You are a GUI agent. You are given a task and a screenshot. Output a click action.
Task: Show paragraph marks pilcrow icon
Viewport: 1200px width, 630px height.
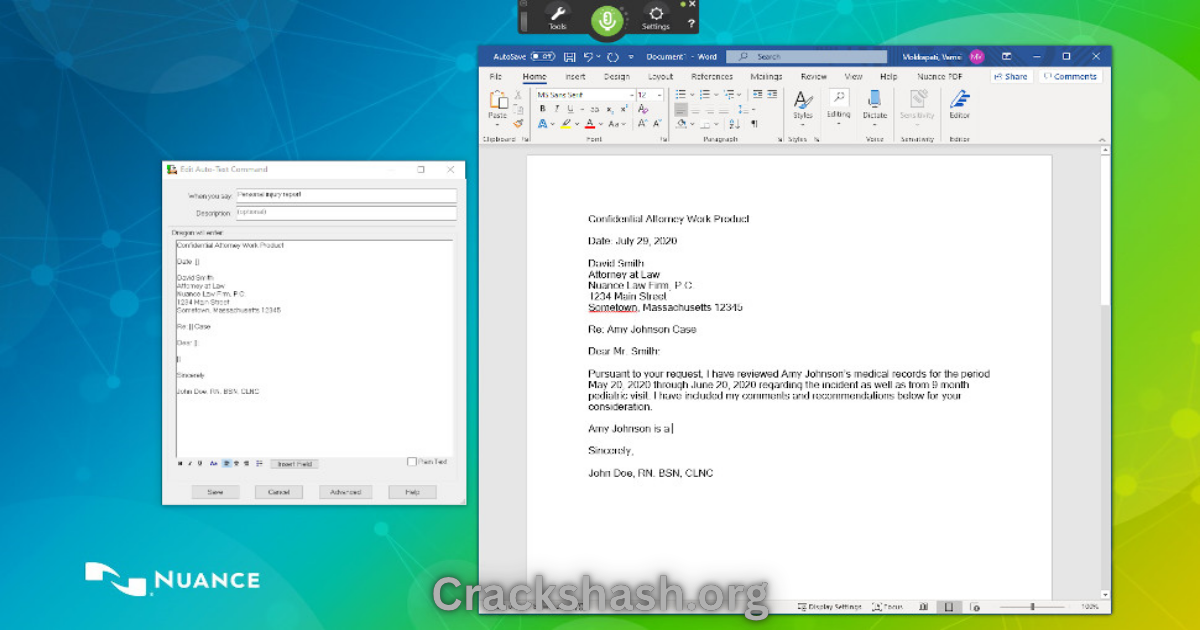754,124
